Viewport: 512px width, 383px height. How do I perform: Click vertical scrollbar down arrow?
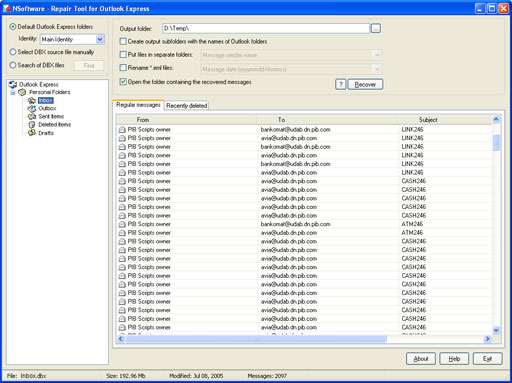(496, 330)
